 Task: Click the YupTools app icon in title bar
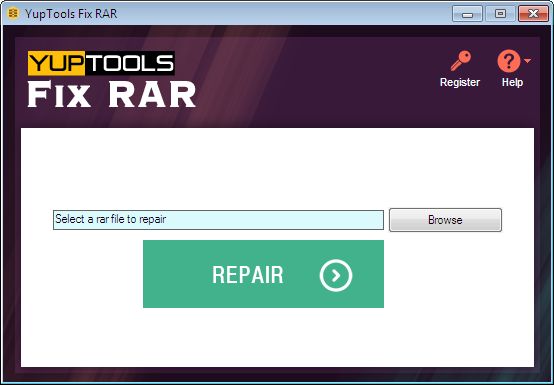tap(13, 14)
